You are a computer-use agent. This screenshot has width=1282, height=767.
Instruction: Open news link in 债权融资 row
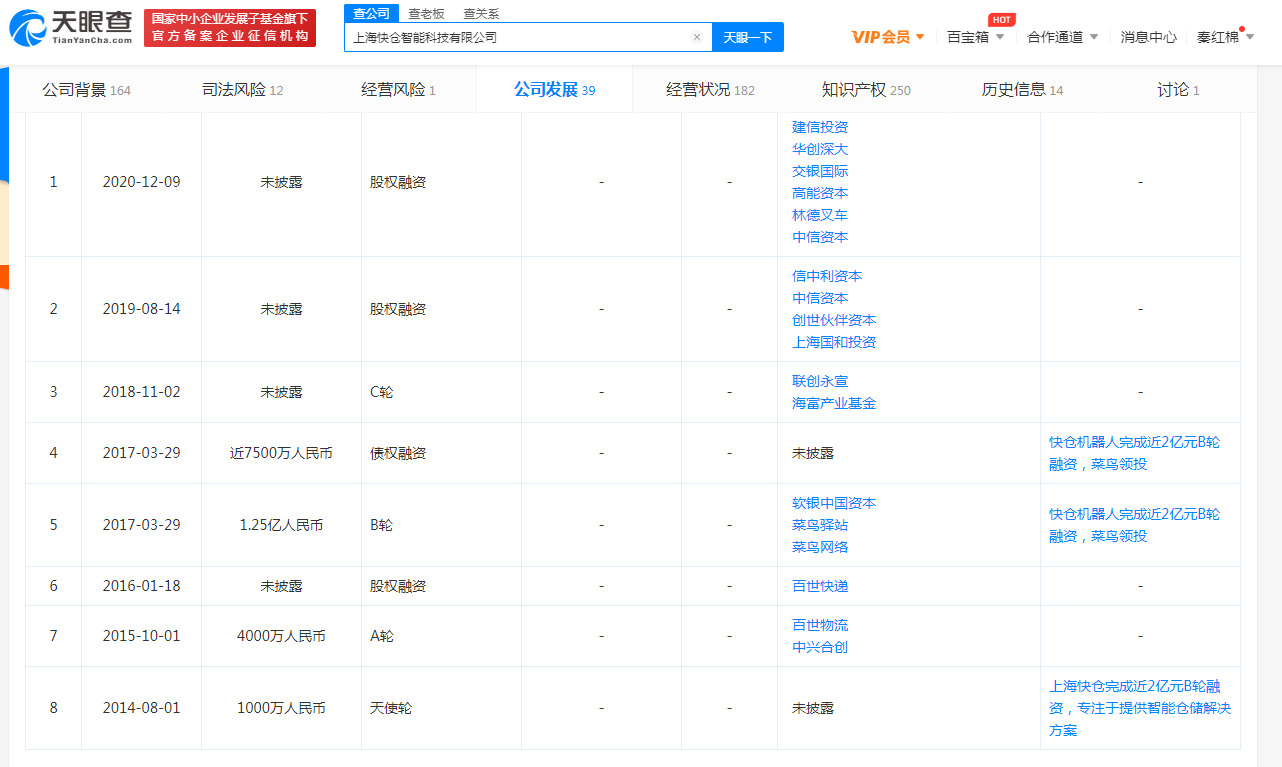pos(1134,453)
